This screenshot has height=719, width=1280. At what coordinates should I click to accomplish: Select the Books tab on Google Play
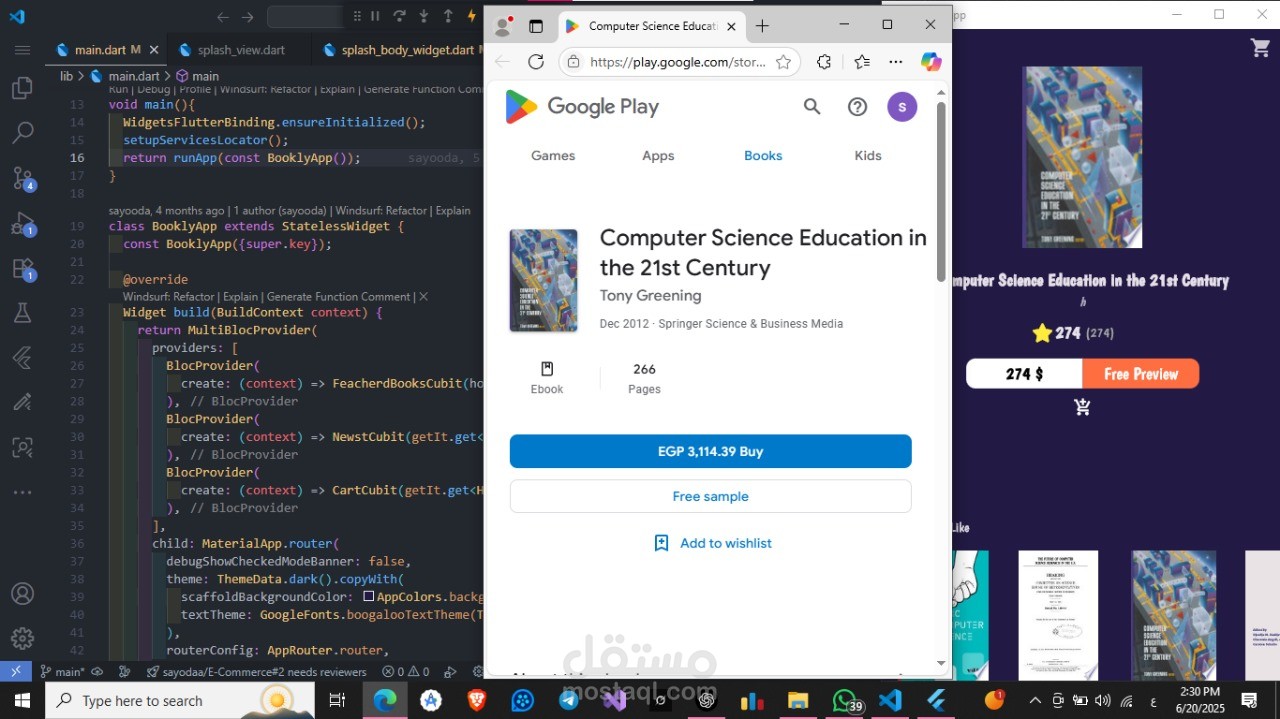point(763,155)
